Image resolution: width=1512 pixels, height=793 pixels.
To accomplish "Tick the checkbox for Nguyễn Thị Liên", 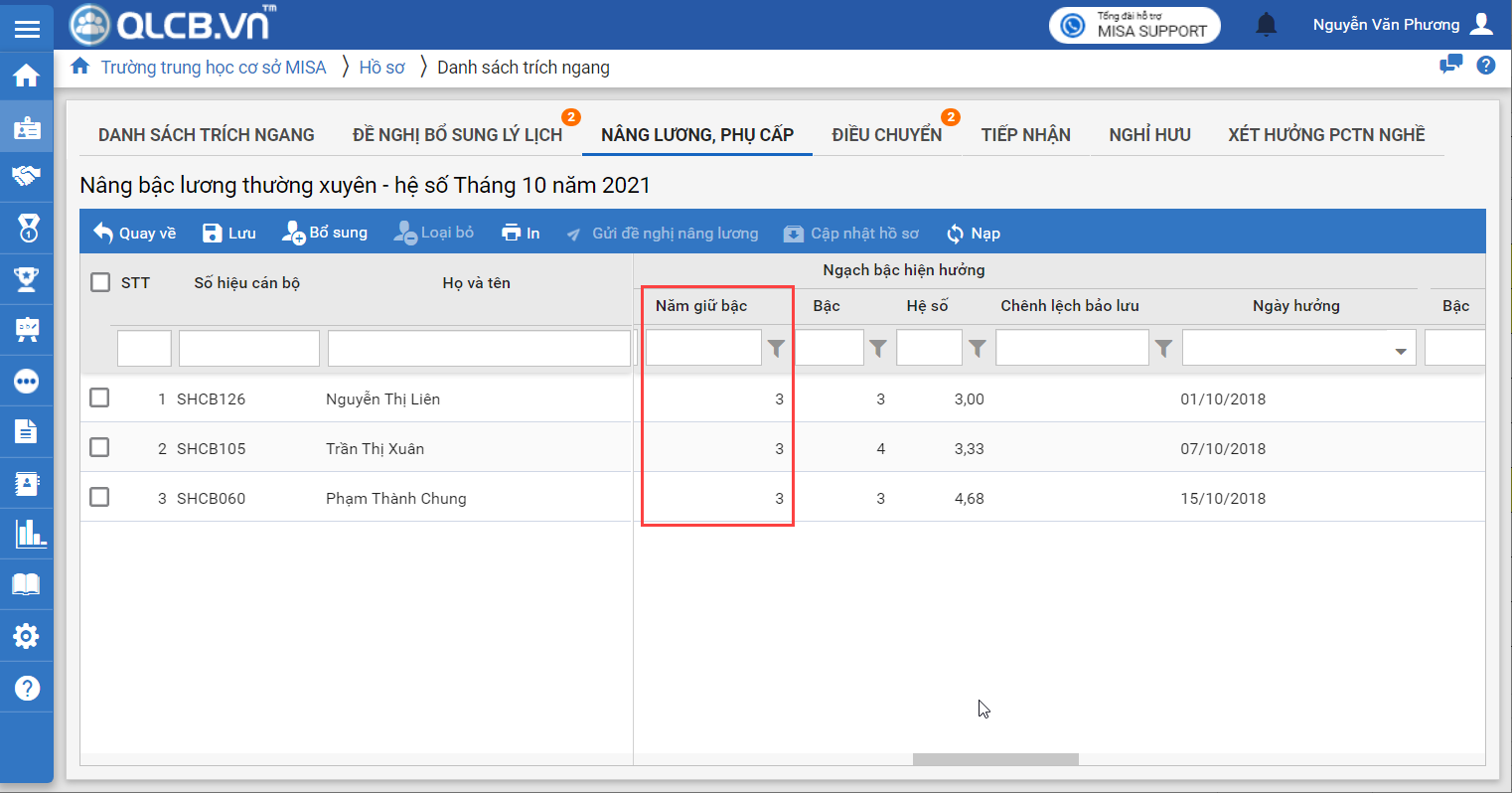I will coord(99,397).
